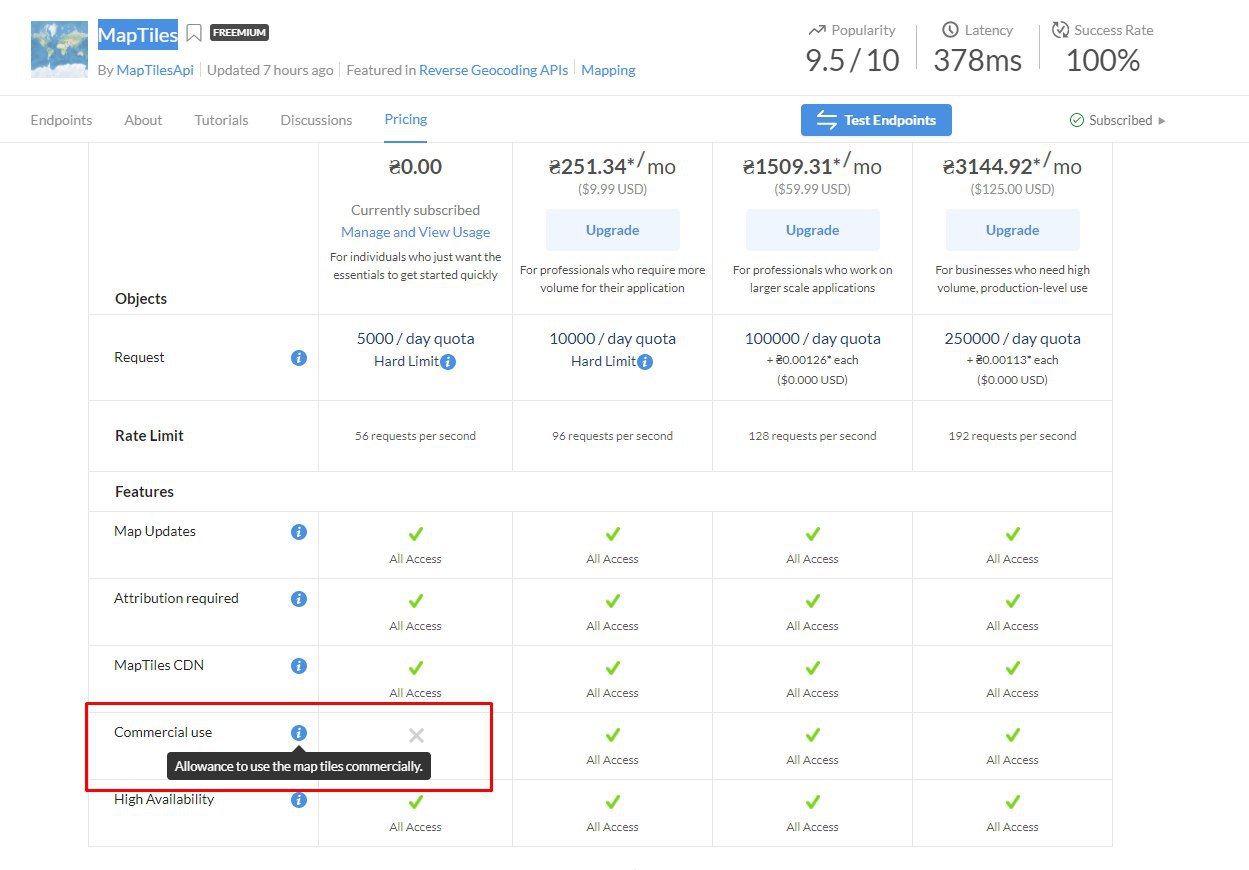Click the 378ms latency value
This screenshot has width=1249, height=870.
(x=978, y=61)
